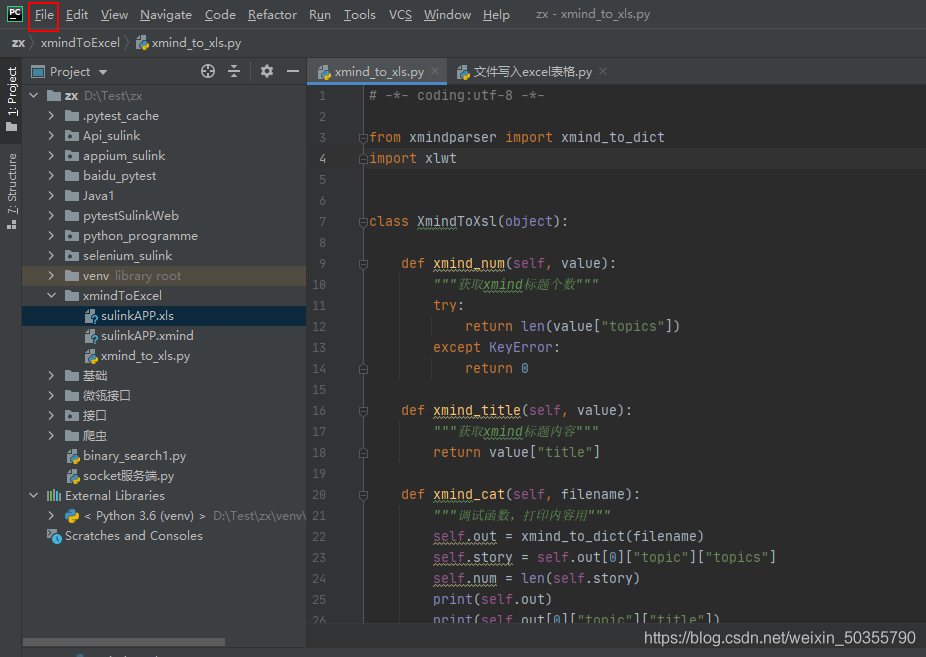The image size is (926, 657).
Task: Click the Scratches and Consoles icon
Action: pos(53,536)
